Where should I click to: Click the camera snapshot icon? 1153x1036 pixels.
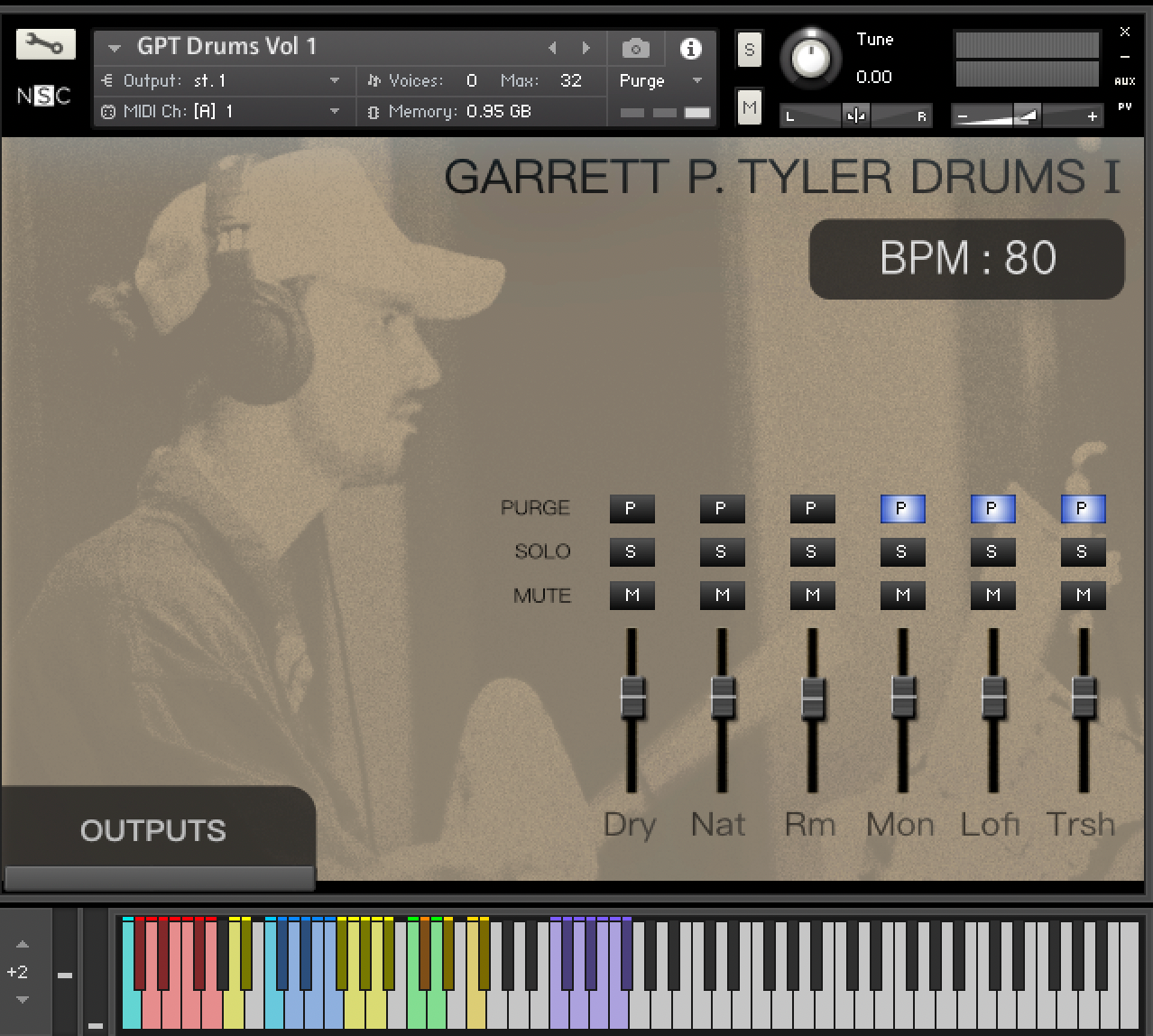(635, 49)
